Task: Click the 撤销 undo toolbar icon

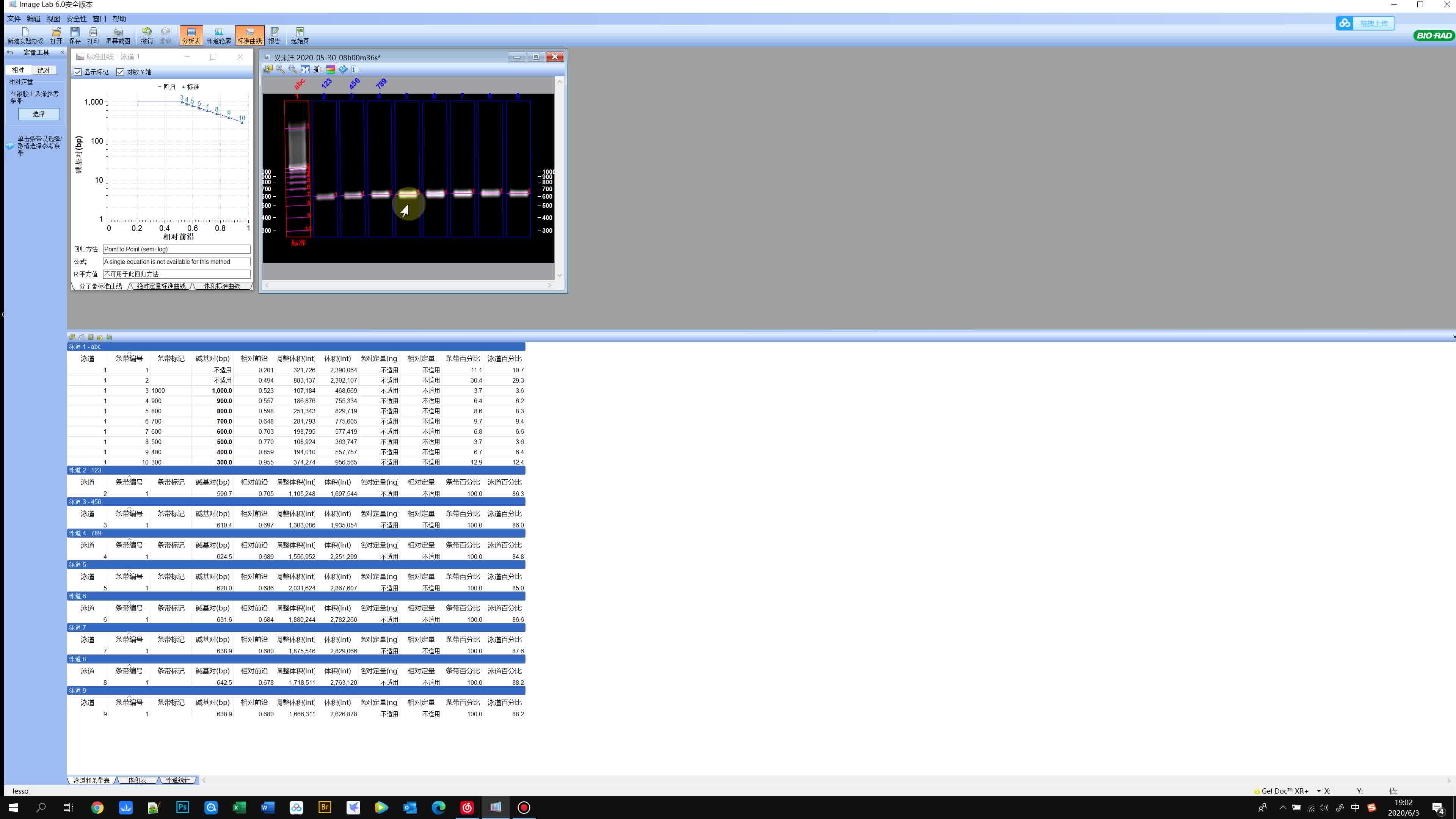Action: pyautogui.click(x=147, y=35)
